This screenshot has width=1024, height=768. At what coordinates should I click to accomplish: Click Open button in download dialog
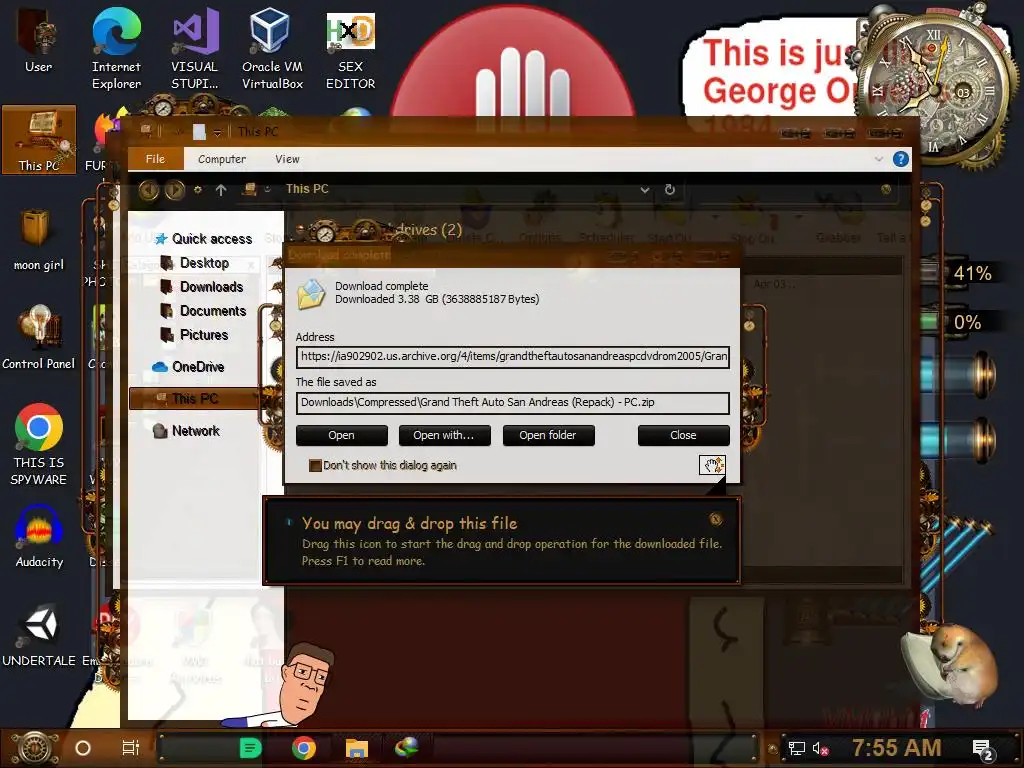[x=342, y=436]
